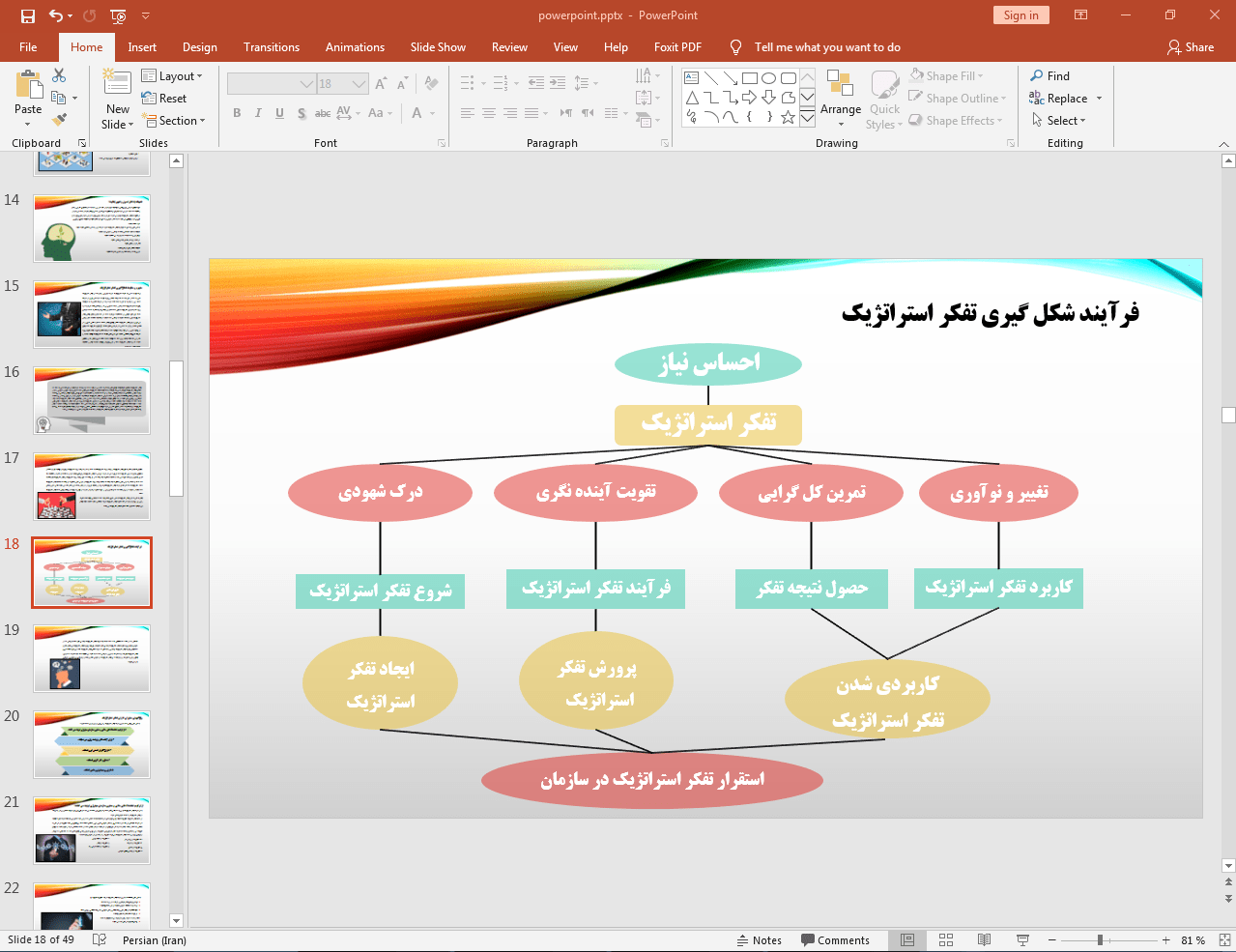Click Persian (Iran) language indicator
Image resolution: width=1236 pixels, height=952 pixels.
155,940
